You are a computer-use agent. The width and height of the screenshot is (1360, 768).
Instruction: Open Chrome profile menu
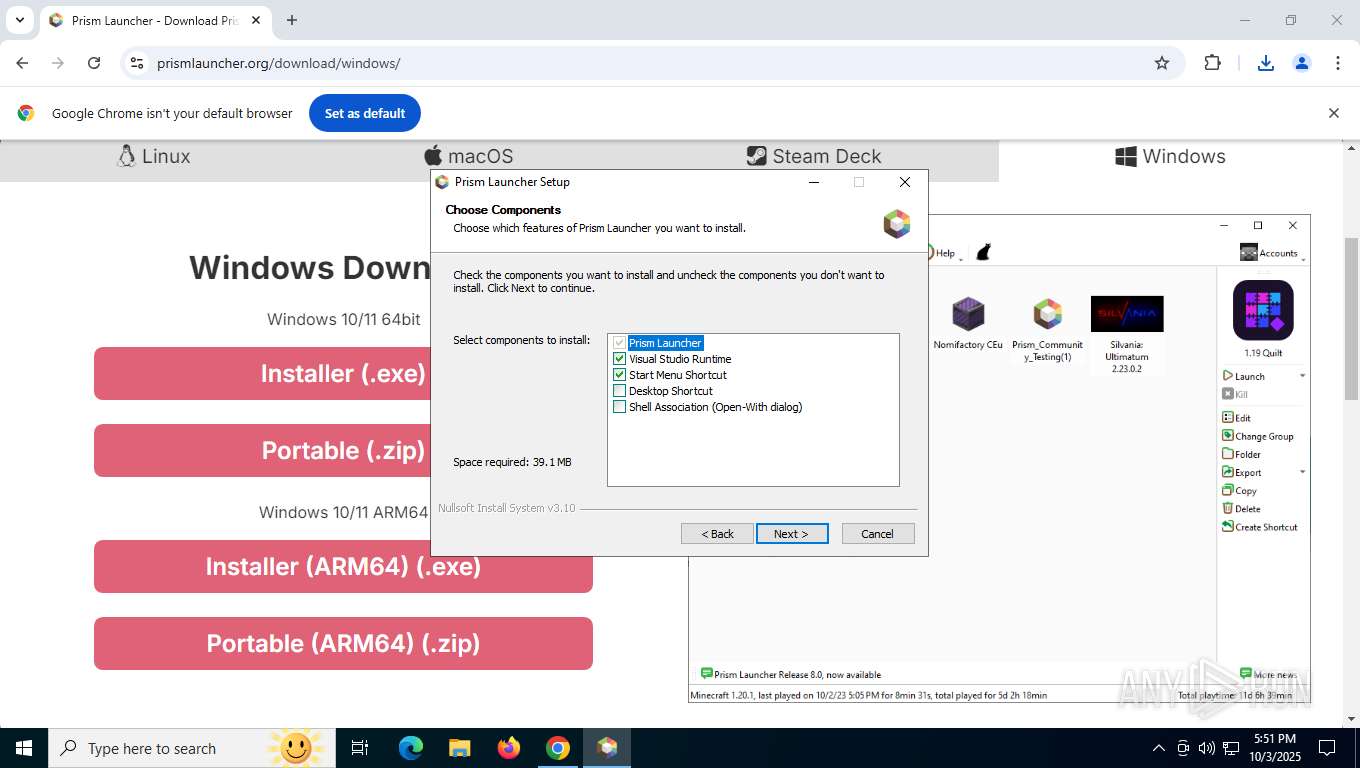[x=1302, y=63]
